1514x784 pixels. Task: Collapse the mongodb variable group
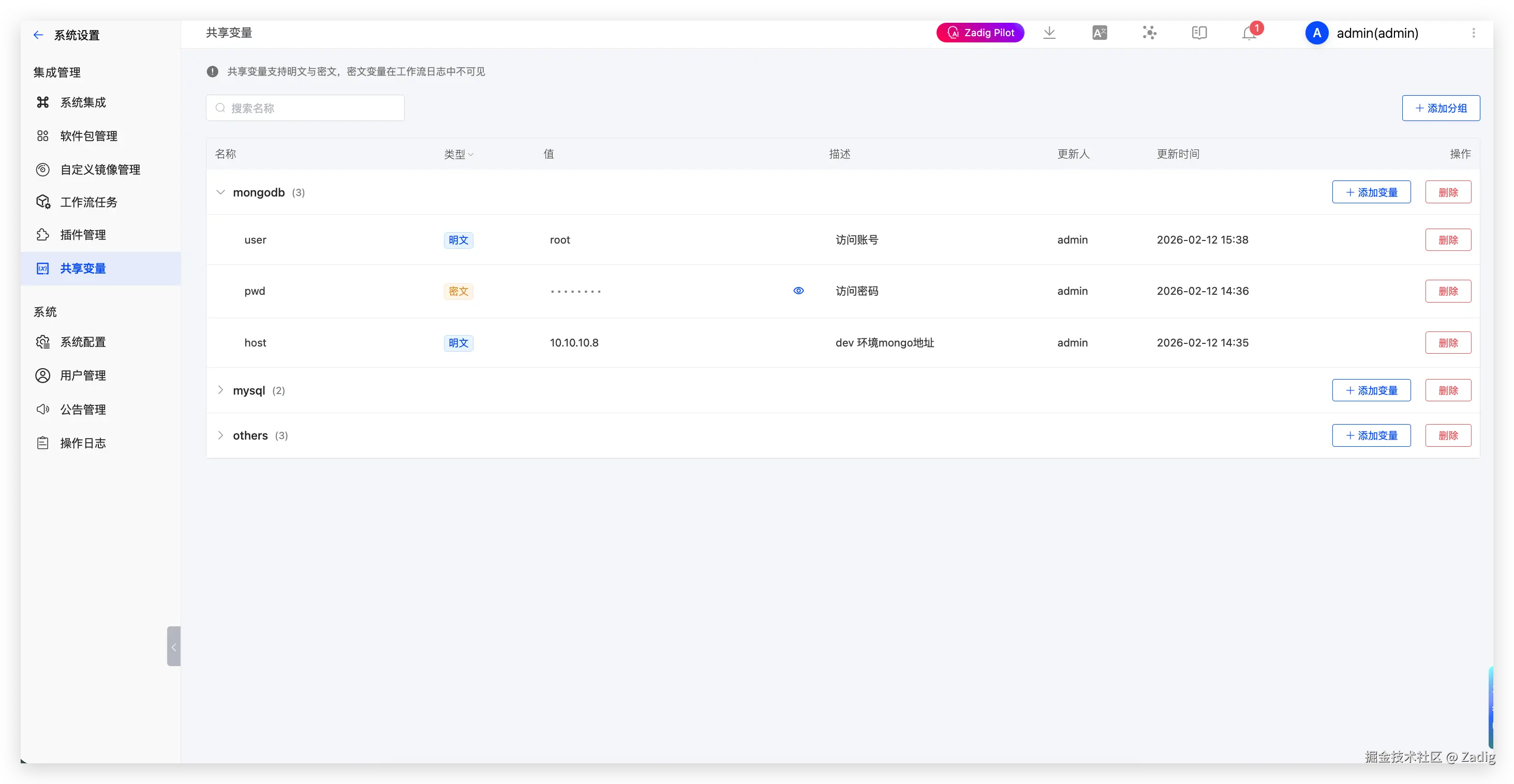(x=220, y=192)
